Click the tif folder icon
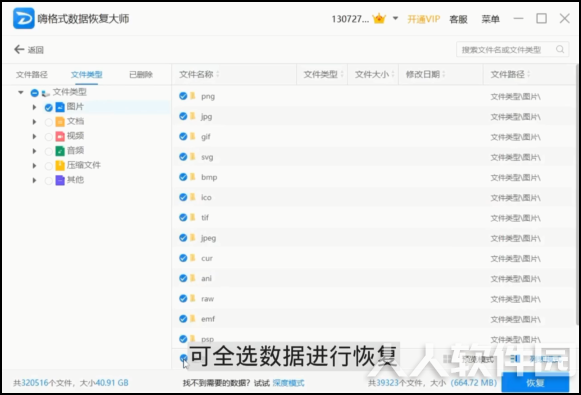 click(193, 217)
